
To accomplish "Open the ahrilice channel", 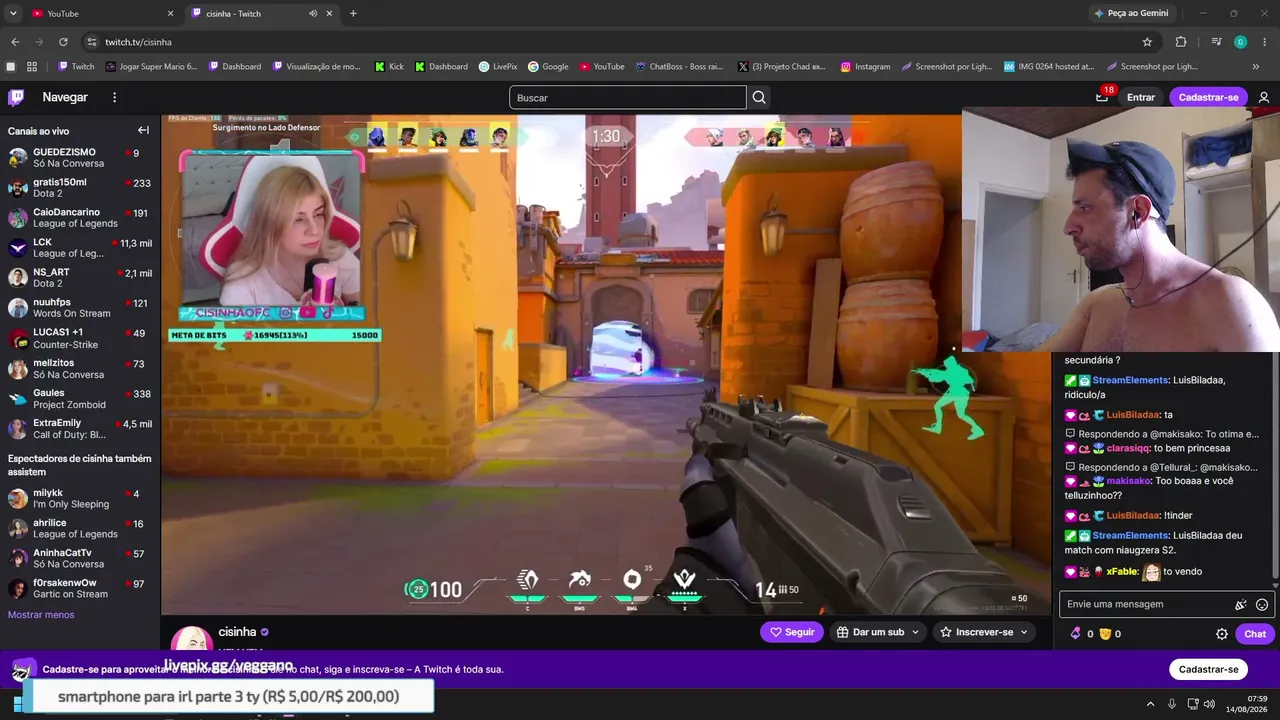I will (x=80, y=529).
